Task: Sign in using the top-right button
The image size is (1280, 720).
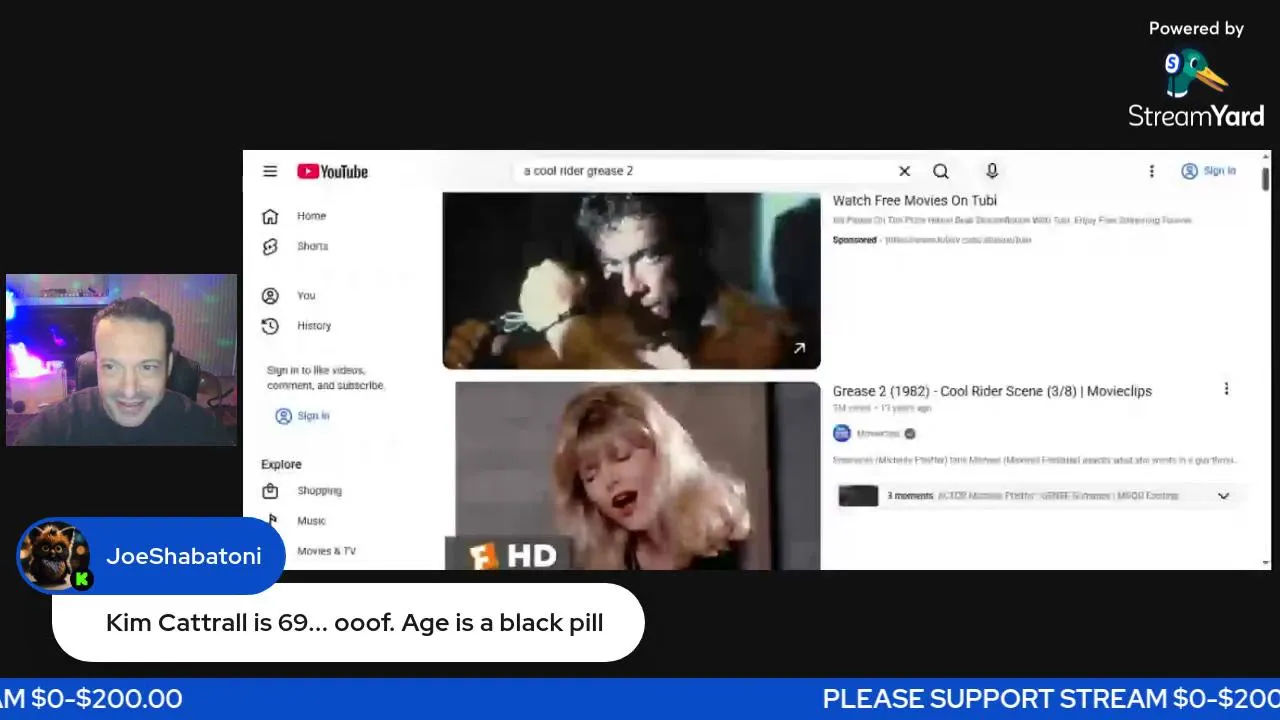Action: tap(1209, 171)
